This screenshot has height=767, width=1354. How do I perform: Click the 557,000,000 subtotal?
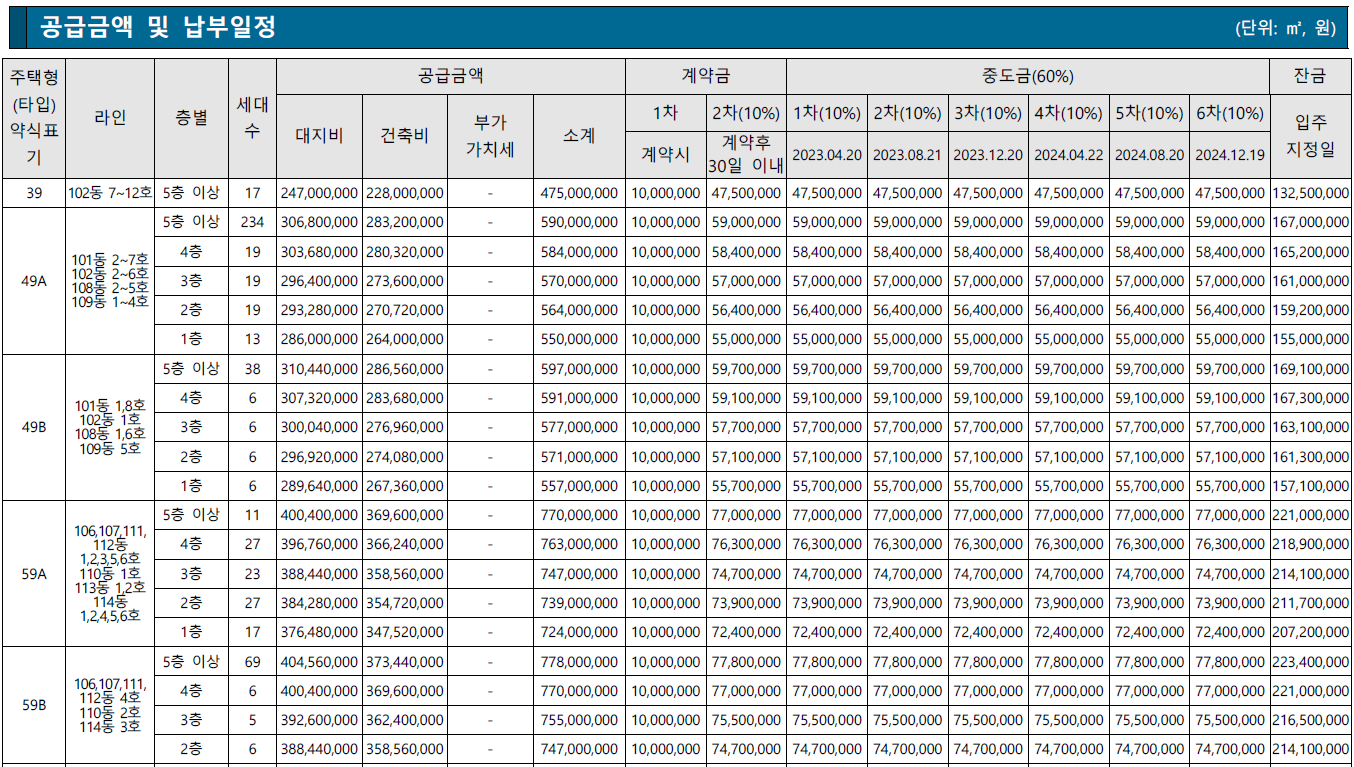coord(579,486)
